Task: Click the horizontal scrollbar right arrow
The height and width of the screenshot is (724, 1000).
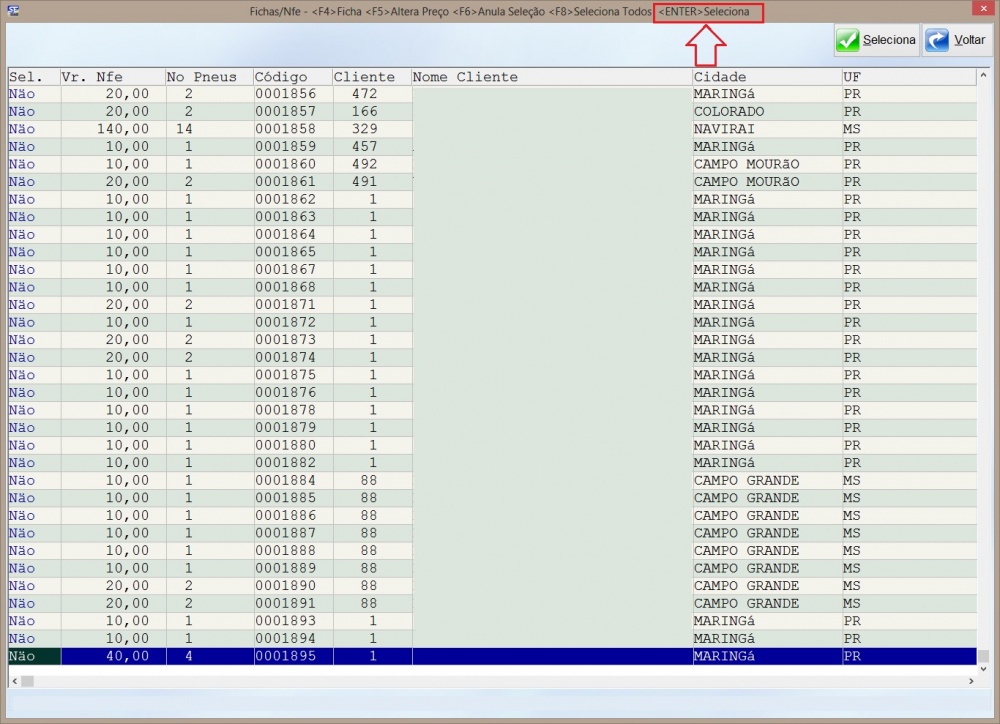Action: pyautogui.click(x=970, y=681)
